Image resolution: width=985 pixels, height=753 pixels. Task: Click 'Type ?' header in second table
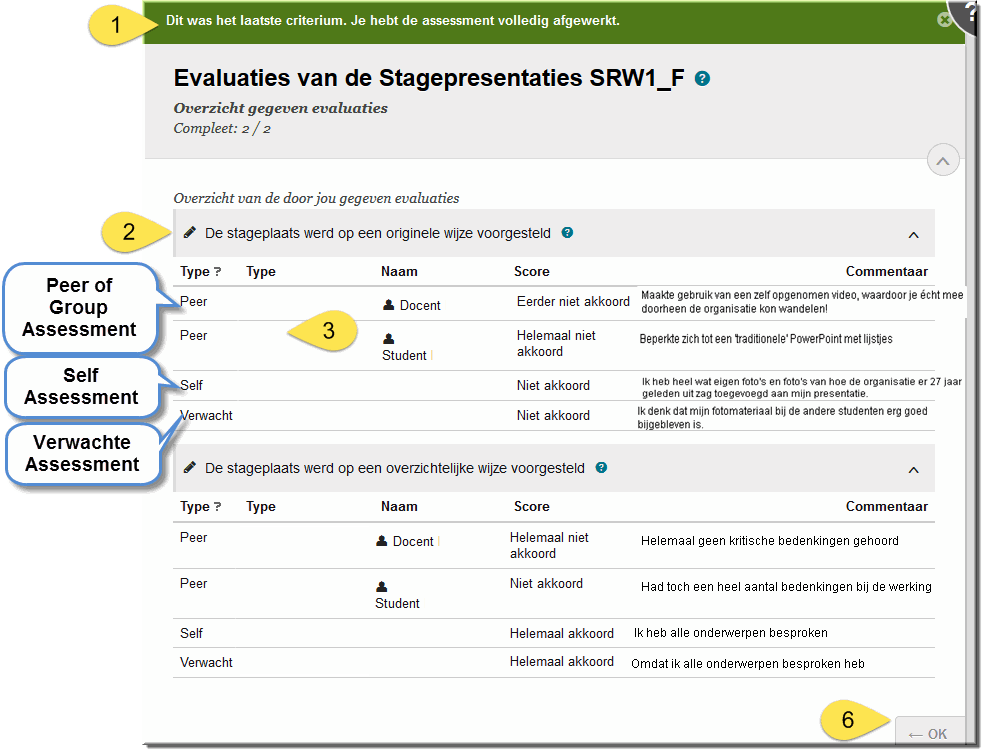point(200,506)
